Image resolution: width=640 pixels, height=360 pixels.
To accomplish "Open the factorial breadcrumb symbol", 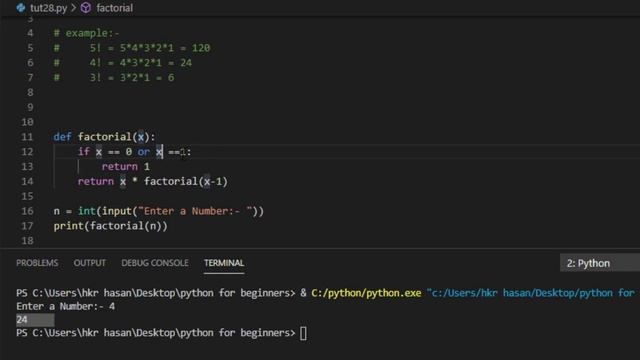I will click(x=115, y=8).
